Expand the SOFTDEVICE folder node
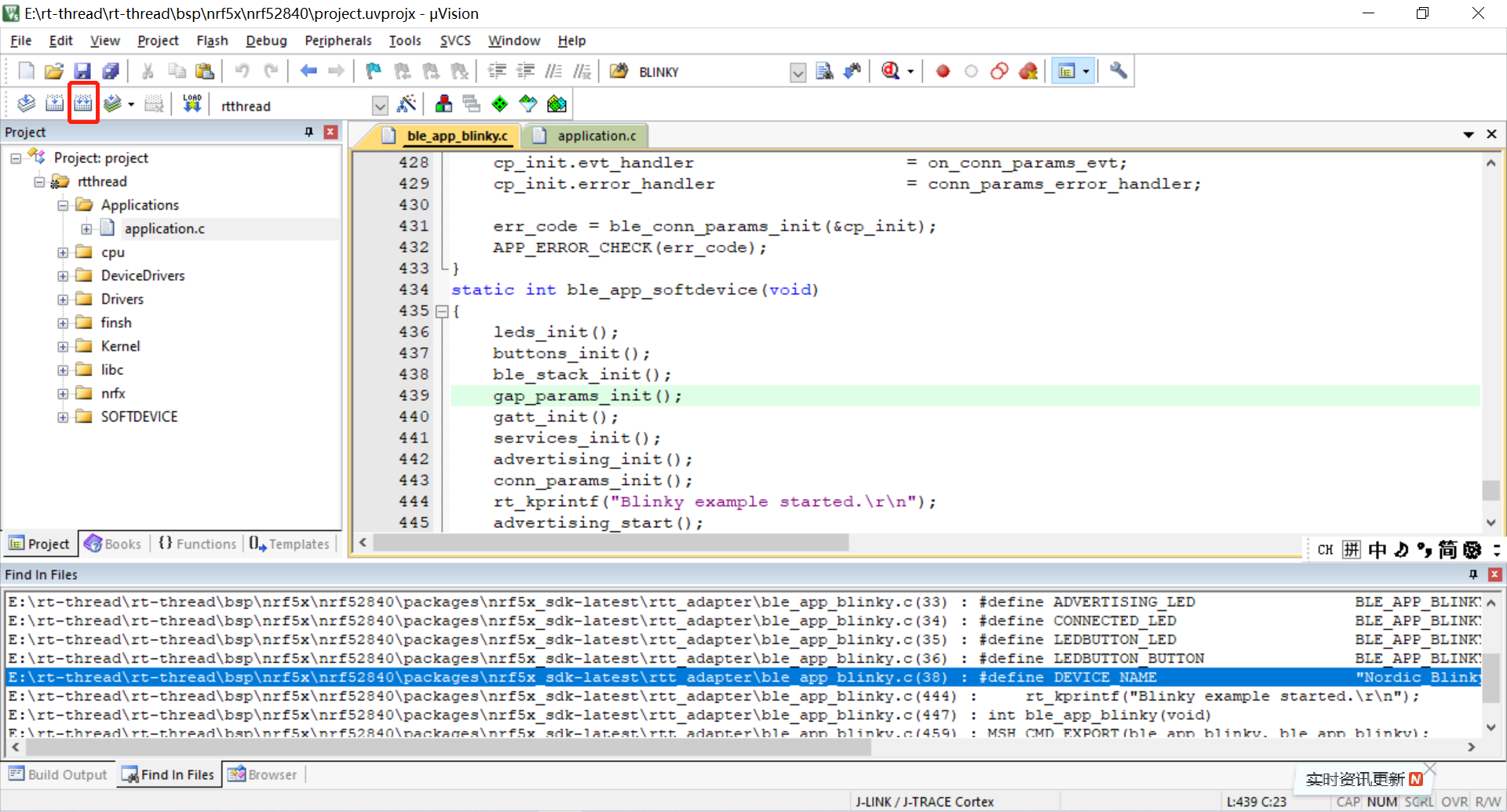1507x812 pixels. click(63, 417)
